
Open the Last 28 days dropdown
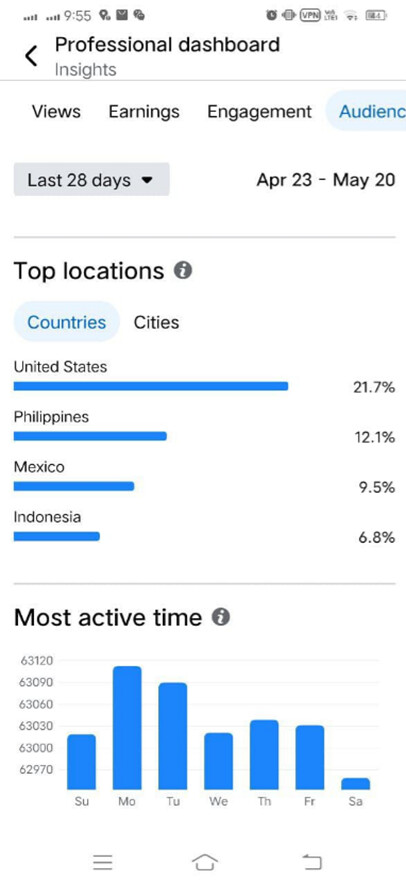pyautogui.click(x=92, y=180)
